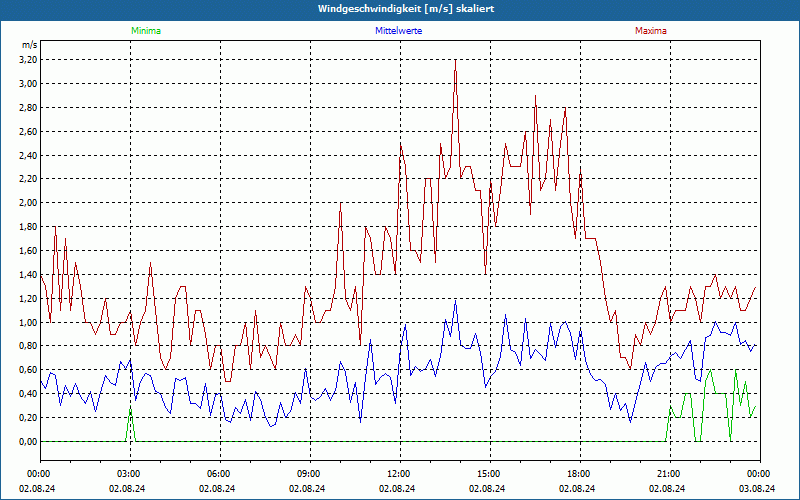Click the chart title 'Windgeschwindigkeit [m/s] skaliert'

tap(406, 9)
